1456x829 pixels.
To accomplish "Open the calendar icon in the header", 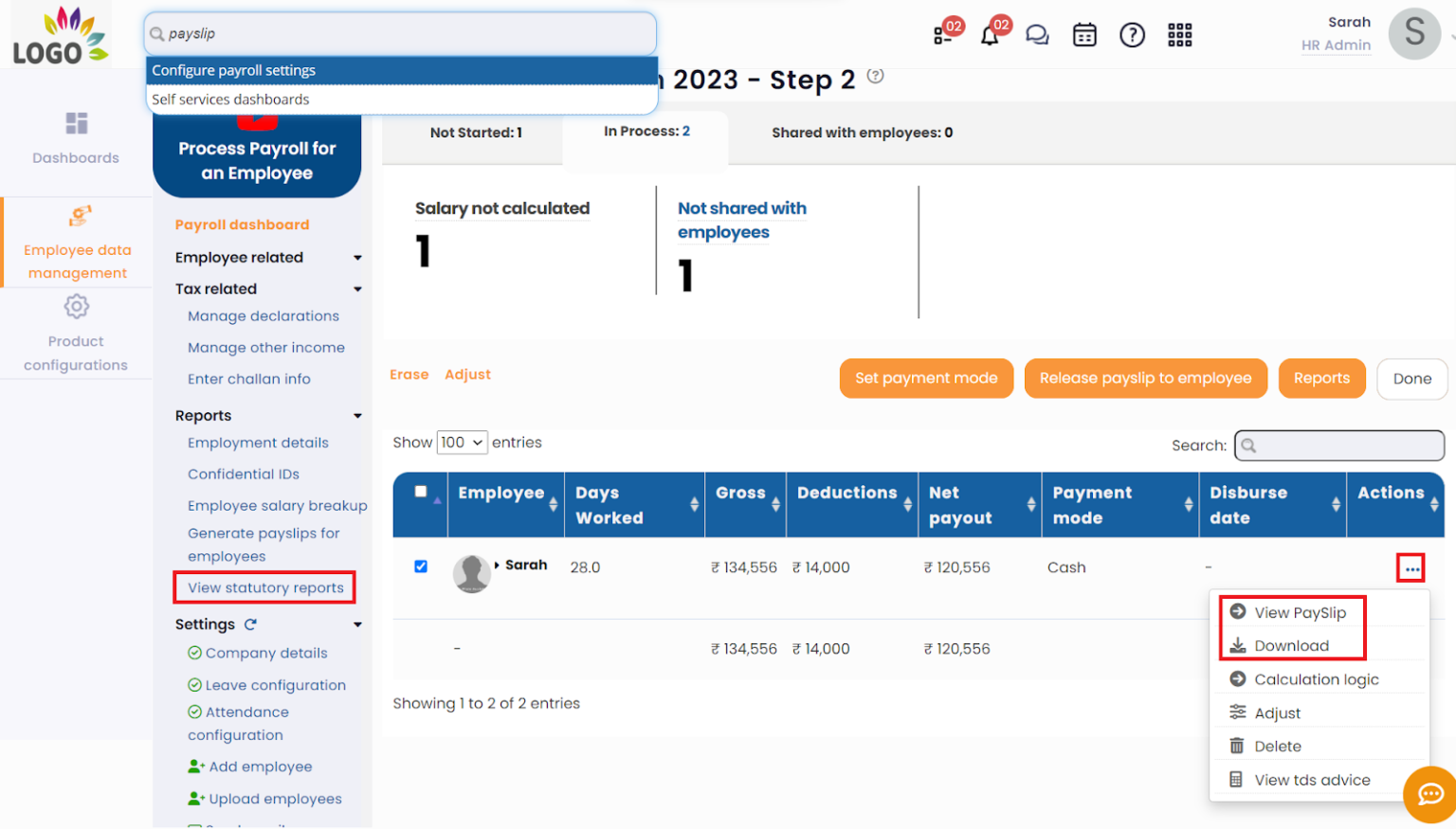I will pos(1084,34).
